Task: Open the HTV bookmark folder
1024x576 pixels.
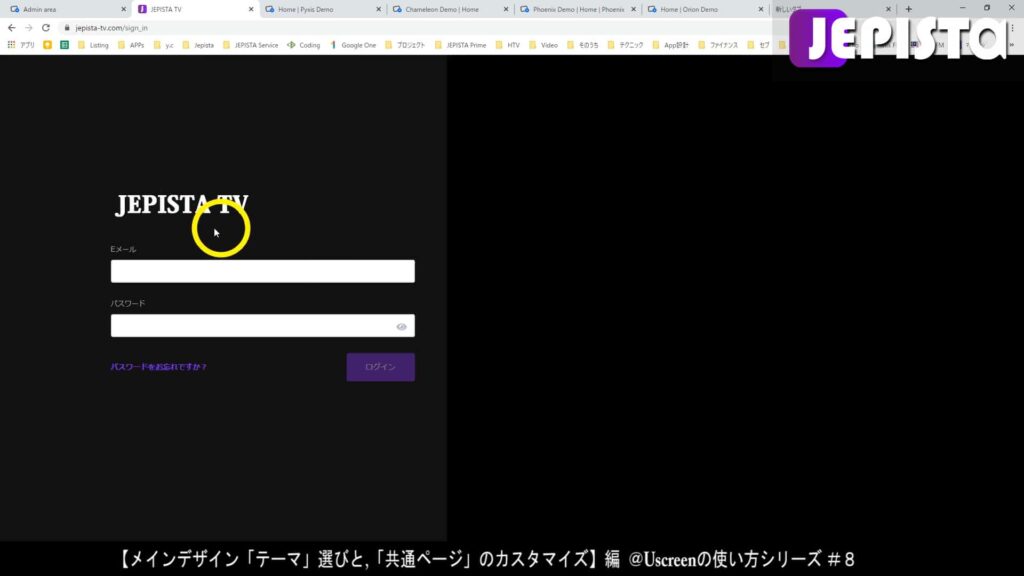Action: pyautogui.click(x=508, y=45)
